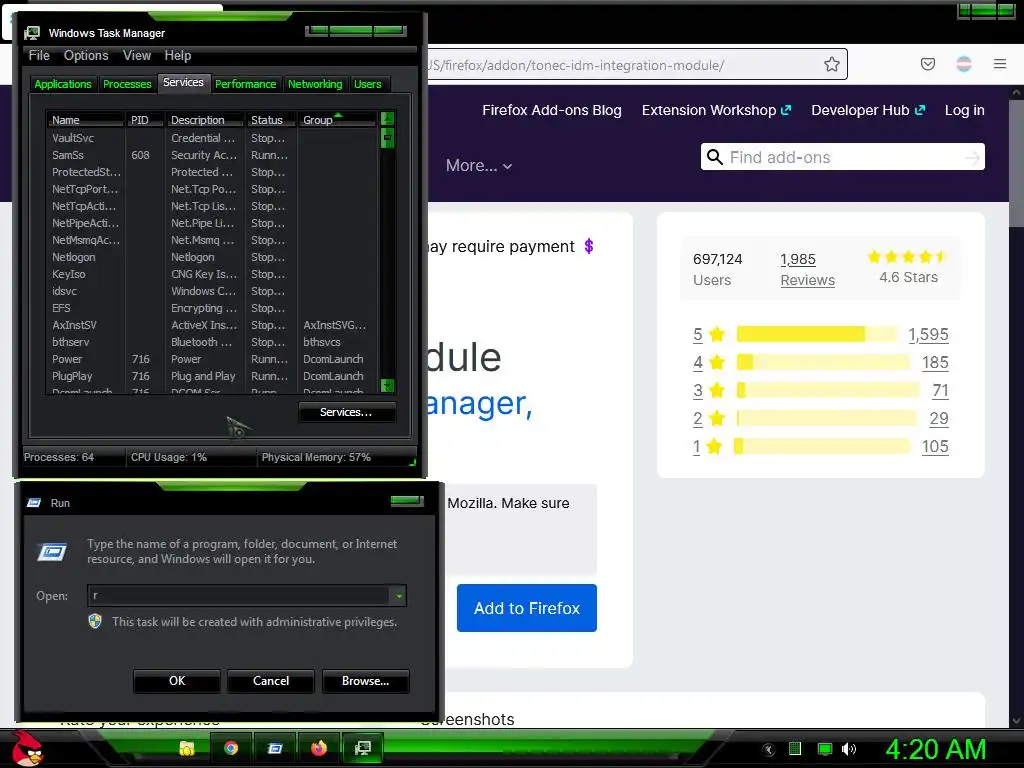Submit add-on search with the arrow icon

(972, 157)
